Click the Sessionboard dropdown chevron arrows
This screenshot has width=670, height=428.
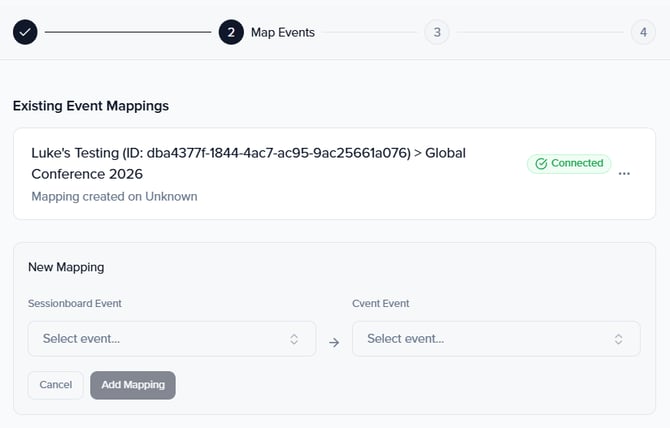pyautogui.click(x=294, y=339)
